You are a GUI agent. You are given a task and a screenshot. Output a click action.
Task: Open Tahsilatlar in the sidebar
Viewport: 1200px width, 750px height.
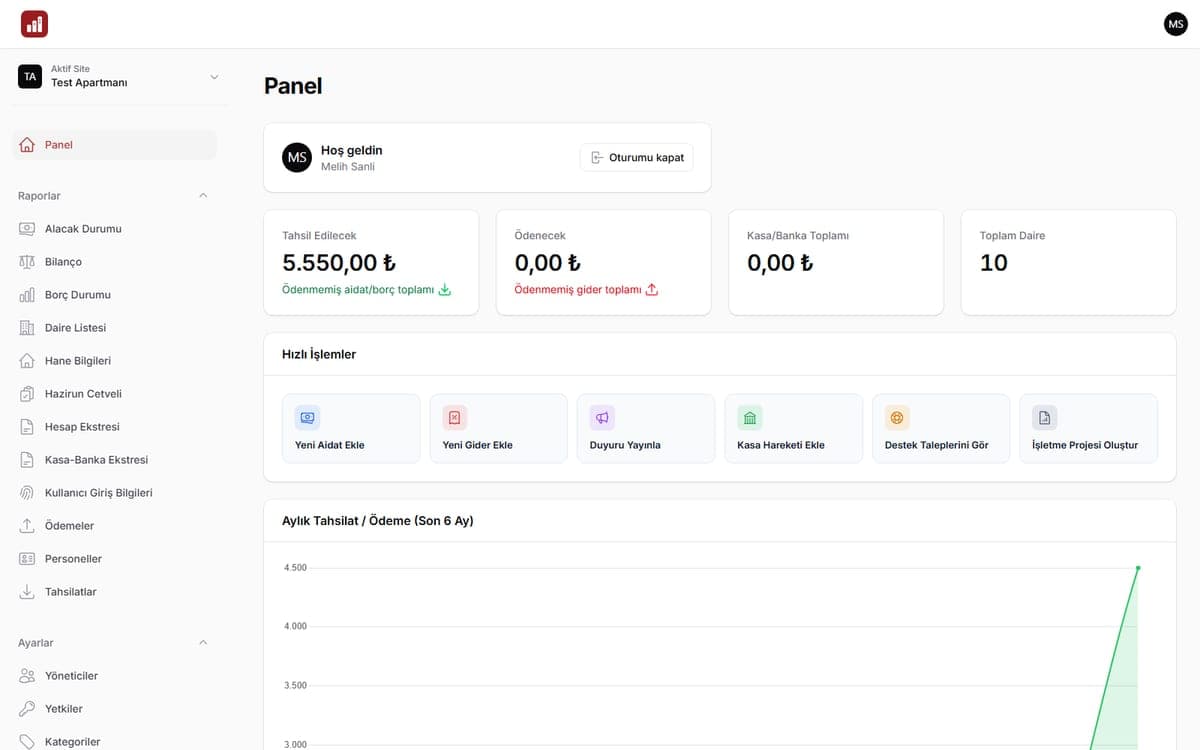(x=114, y=592)
